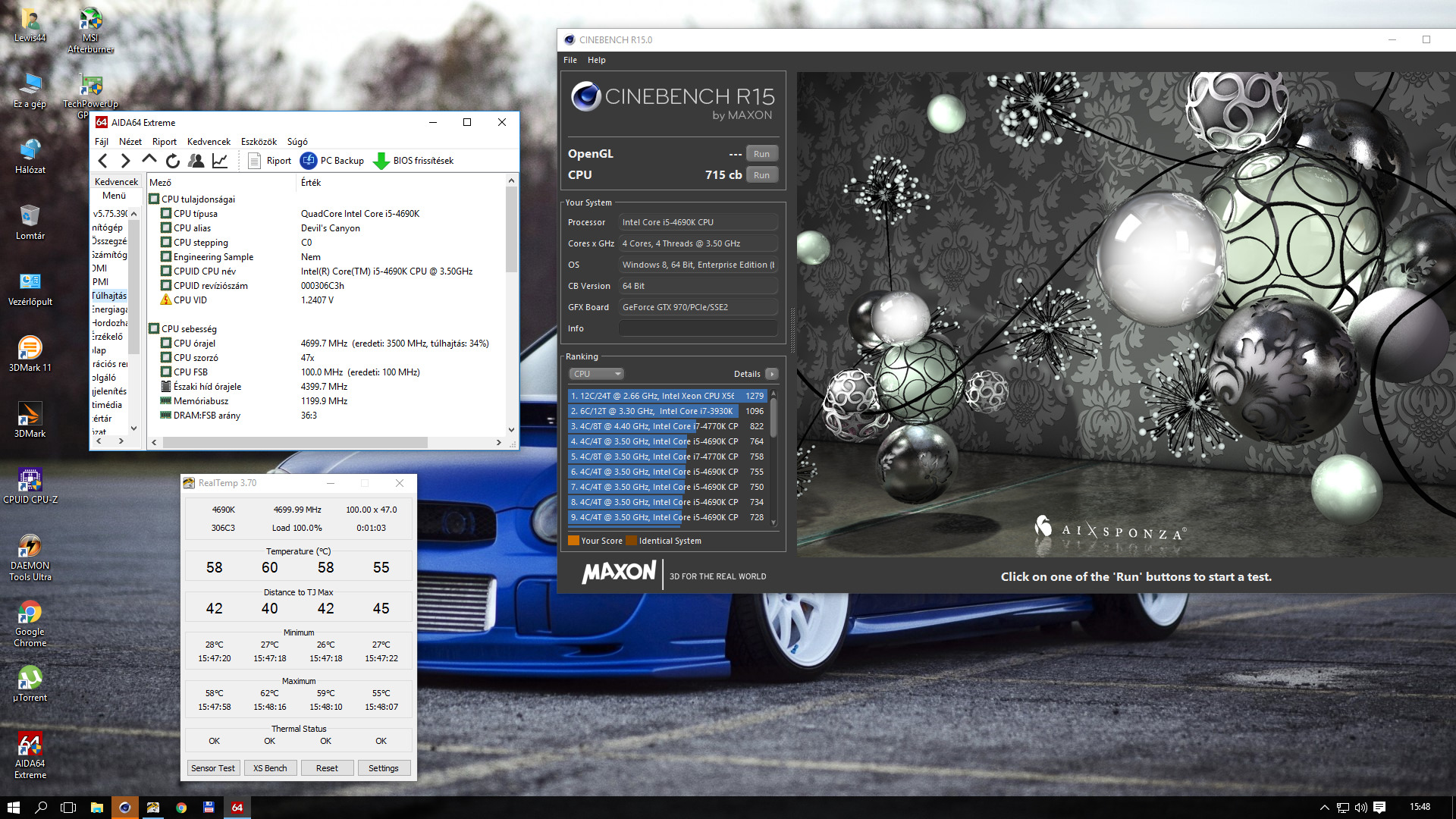Open the Nézet menu
This screenshot has width=1456, height=819.
pos(130,142)
